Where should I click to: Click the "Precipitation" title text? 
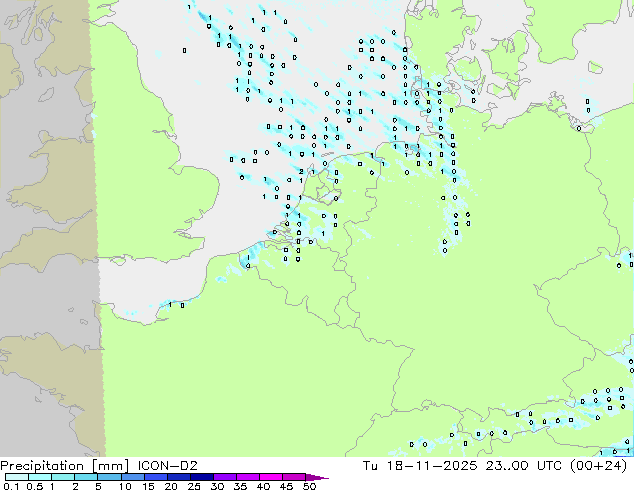point(42,466)
